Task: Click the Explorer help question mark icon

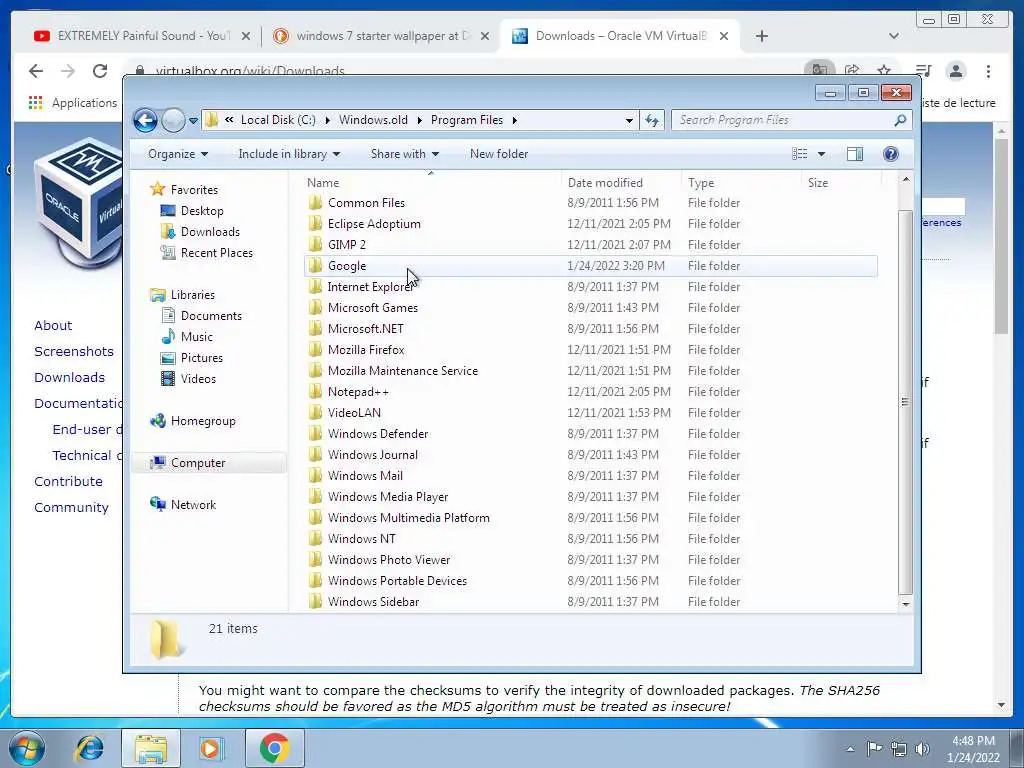Action: 891,154
